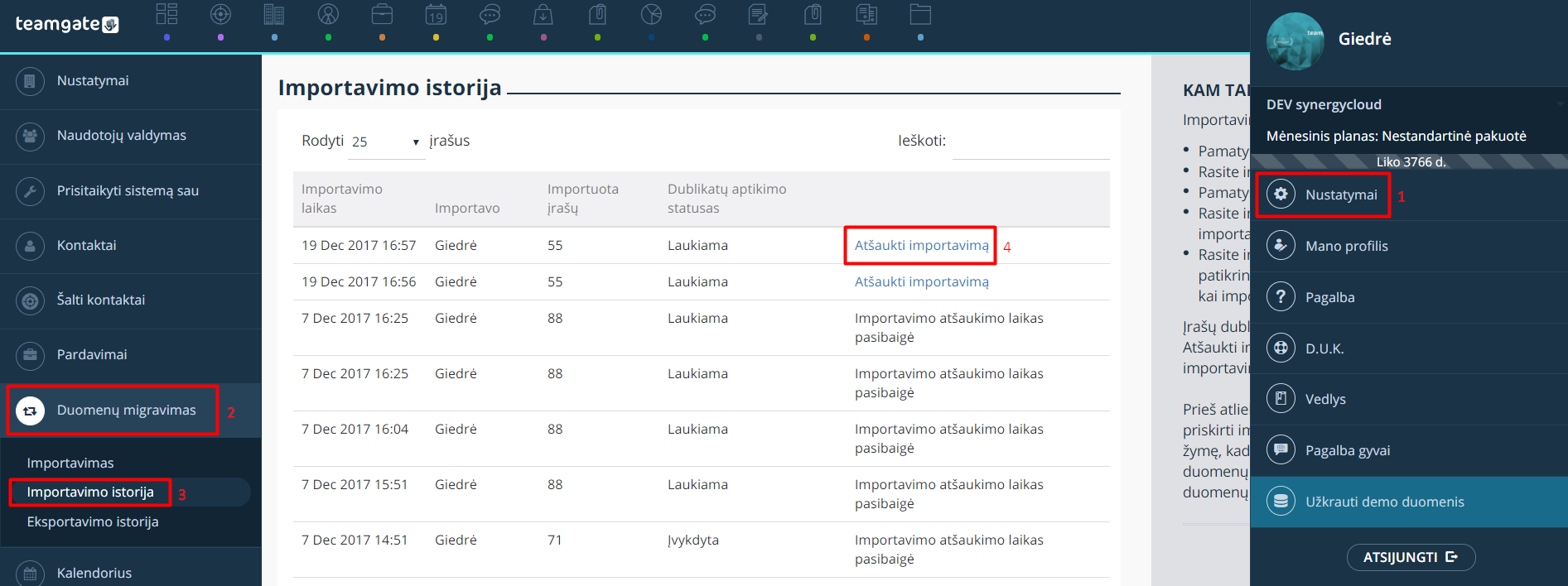Open Naudotojų valdymas menu item
1568x586 pixels.
click(131, 136)
